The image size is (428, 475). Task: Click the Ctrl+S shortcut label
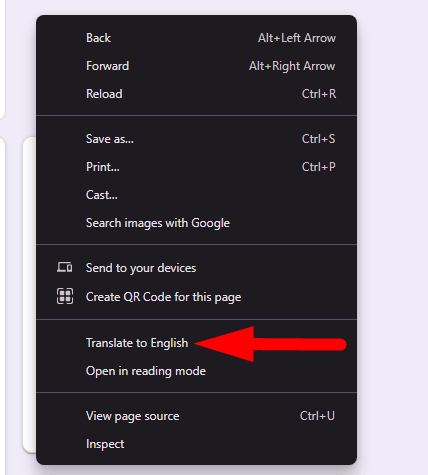[318, 139]
